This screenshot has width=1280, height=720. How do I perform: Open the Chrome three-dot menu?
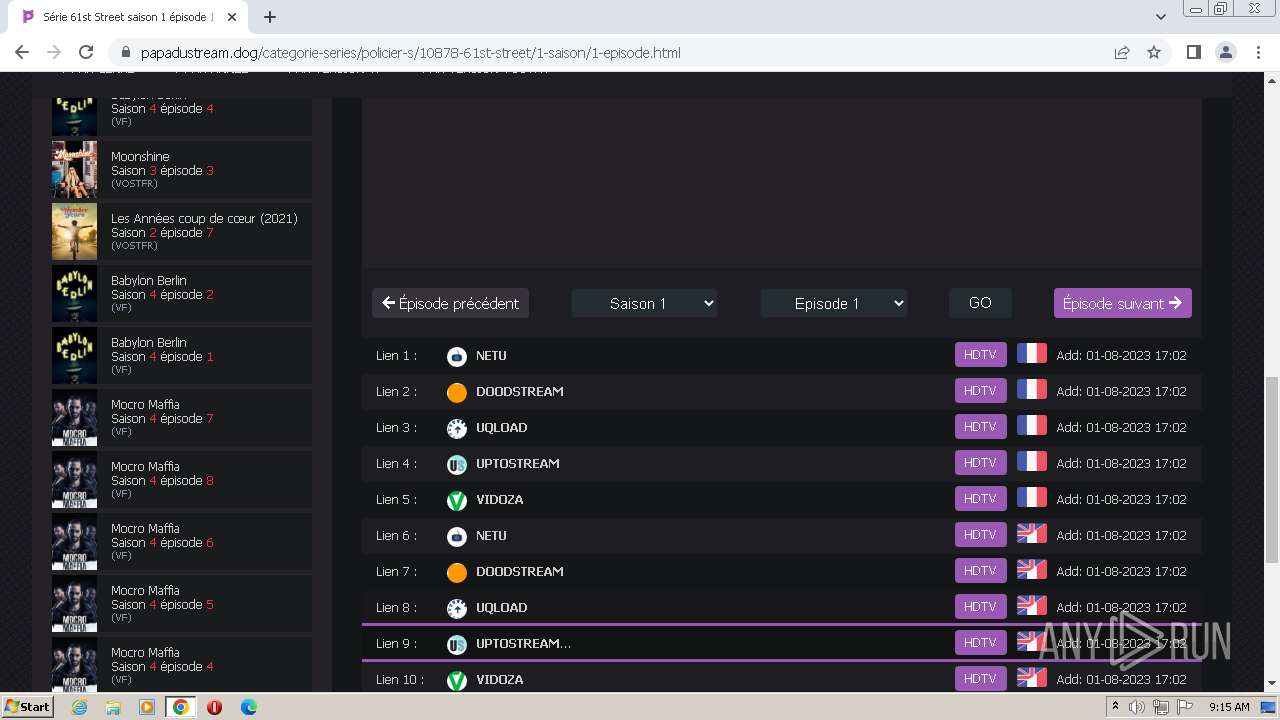[1257, 52]
